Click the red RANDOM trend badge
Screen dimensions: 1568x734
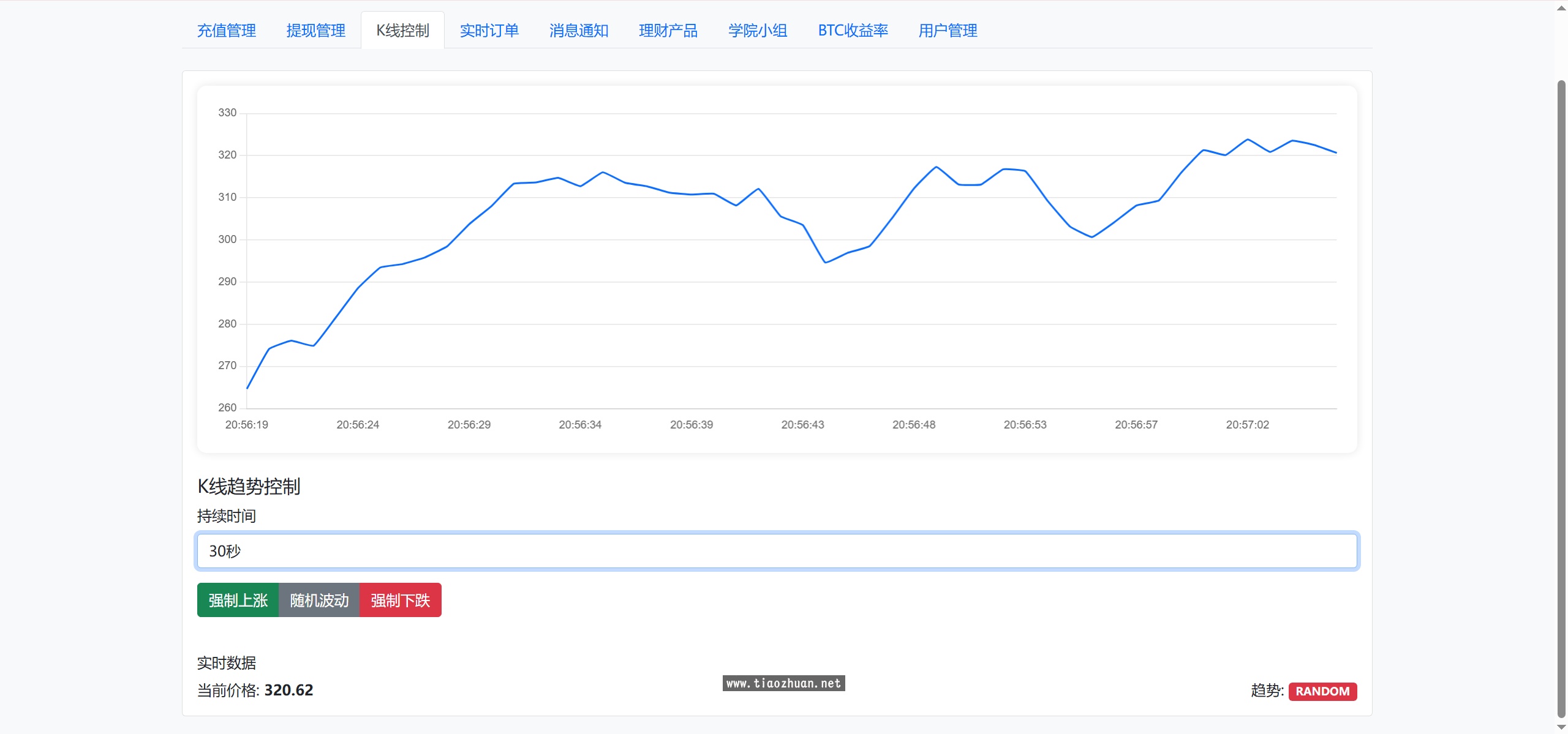click(x=1322, y=691)
